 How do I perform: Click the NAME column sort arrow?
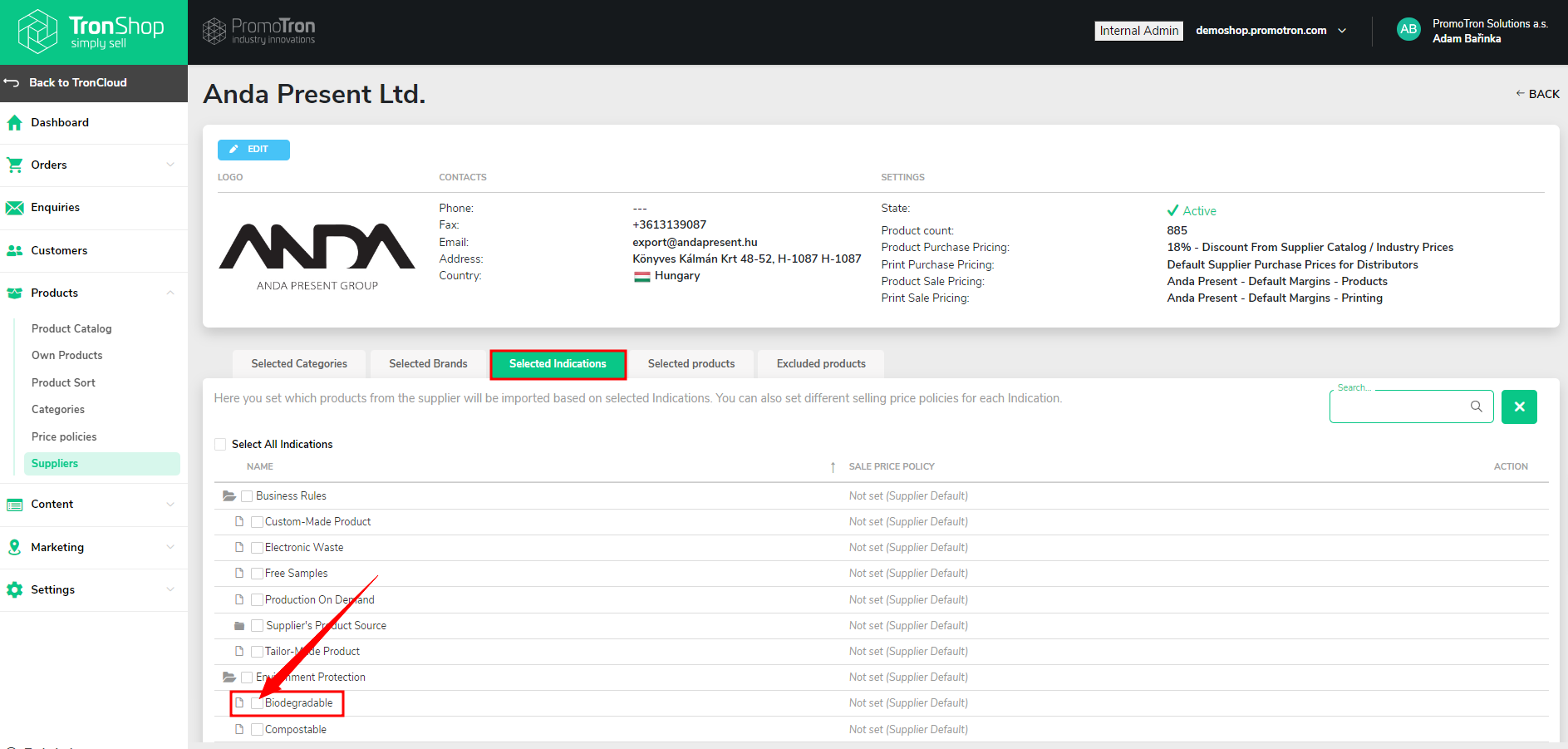click(833, 467)
